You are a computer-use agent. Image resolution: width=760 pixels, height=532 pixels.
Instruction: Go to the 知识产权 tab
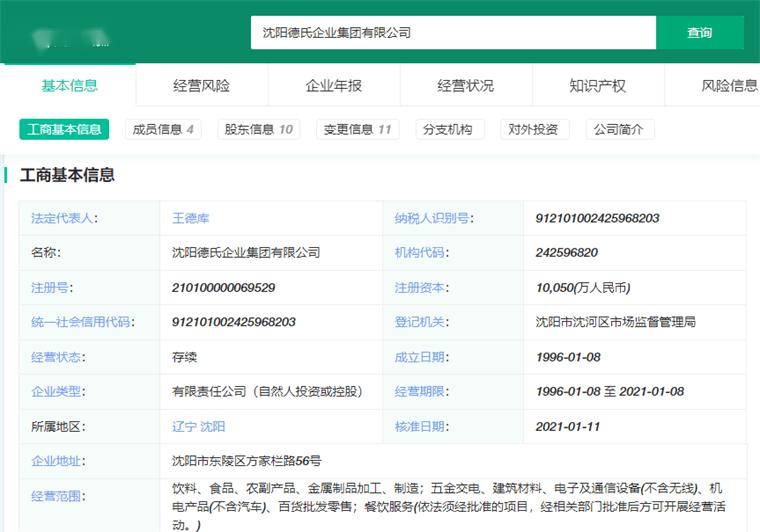pos(598,86)
